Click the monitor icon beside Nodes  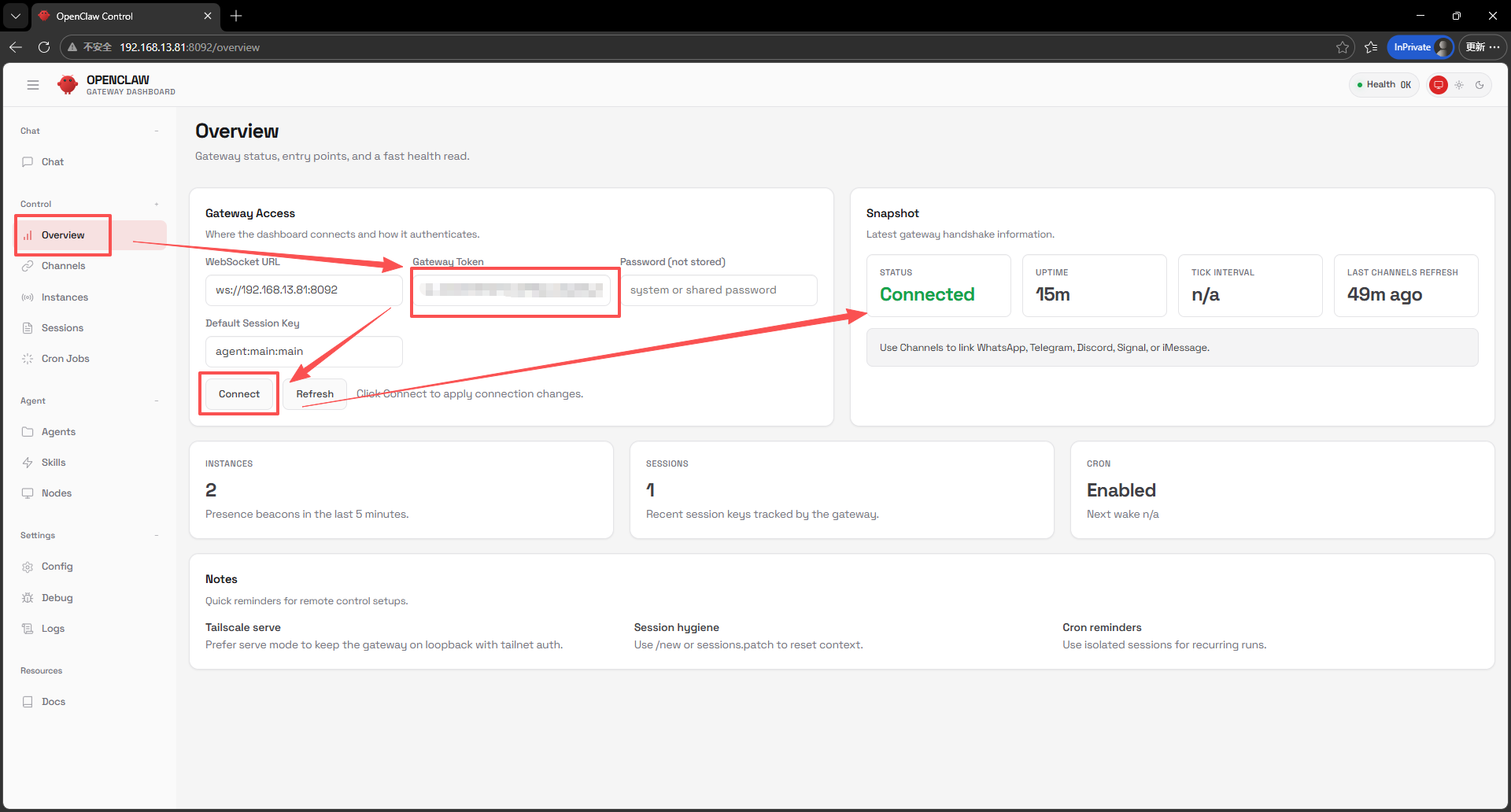point(28,493)
